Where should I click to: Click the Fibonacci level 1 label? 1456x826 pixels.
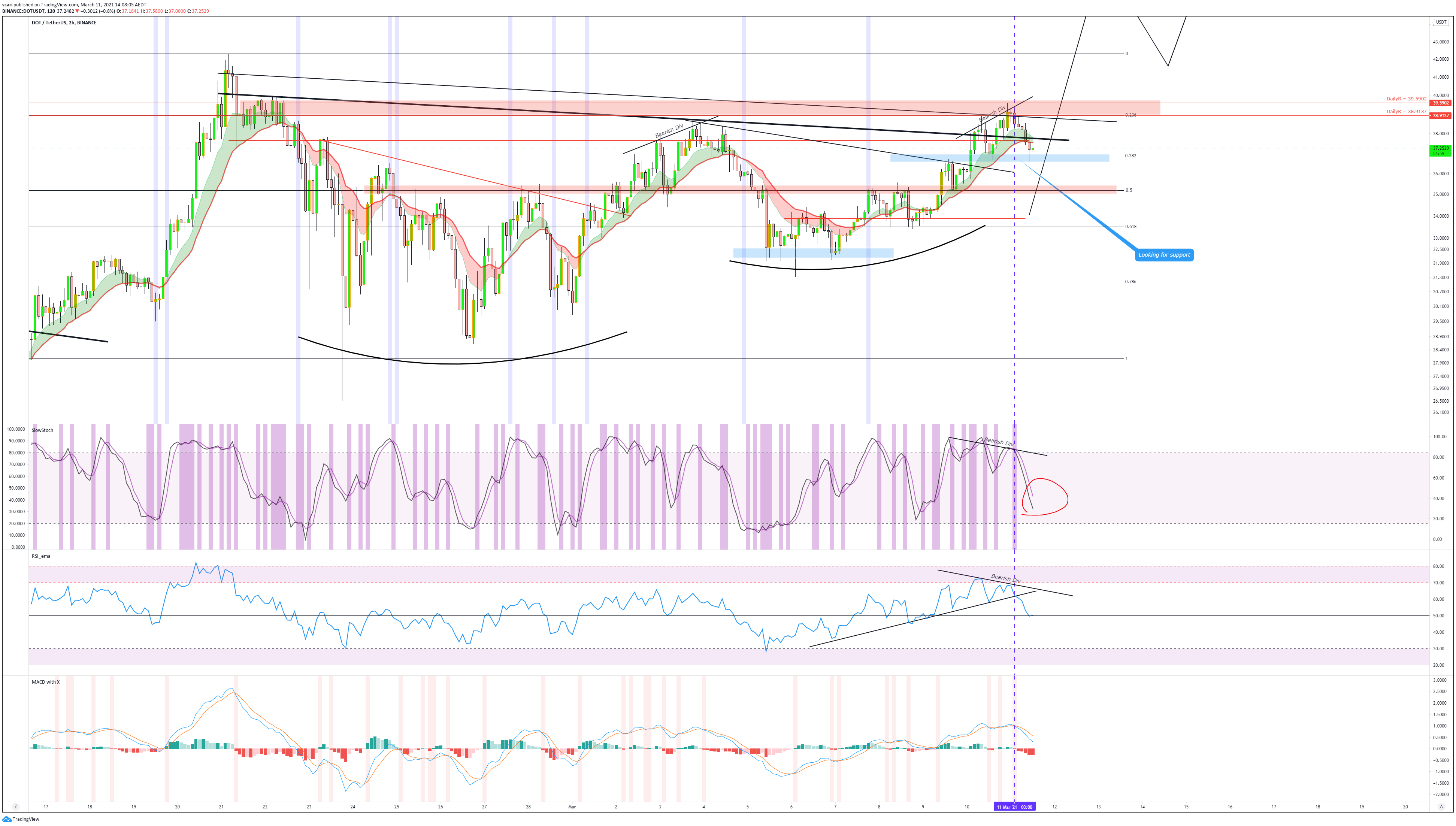pyautogui.click(x=1126, y=358)
